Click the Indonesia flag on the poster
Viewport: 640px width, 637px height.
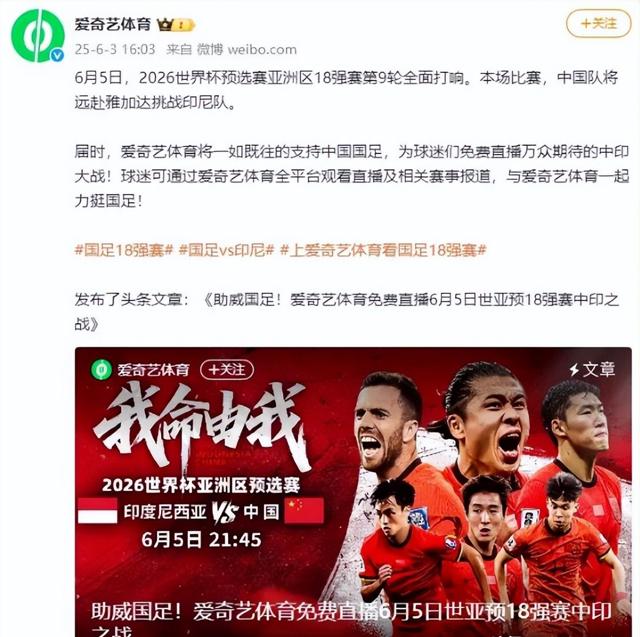tap(98, 510)
